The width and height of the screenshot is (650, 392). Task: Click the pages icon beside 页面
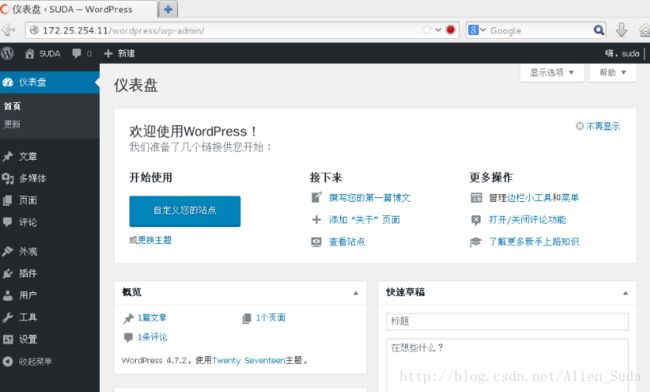click(7, 201)
